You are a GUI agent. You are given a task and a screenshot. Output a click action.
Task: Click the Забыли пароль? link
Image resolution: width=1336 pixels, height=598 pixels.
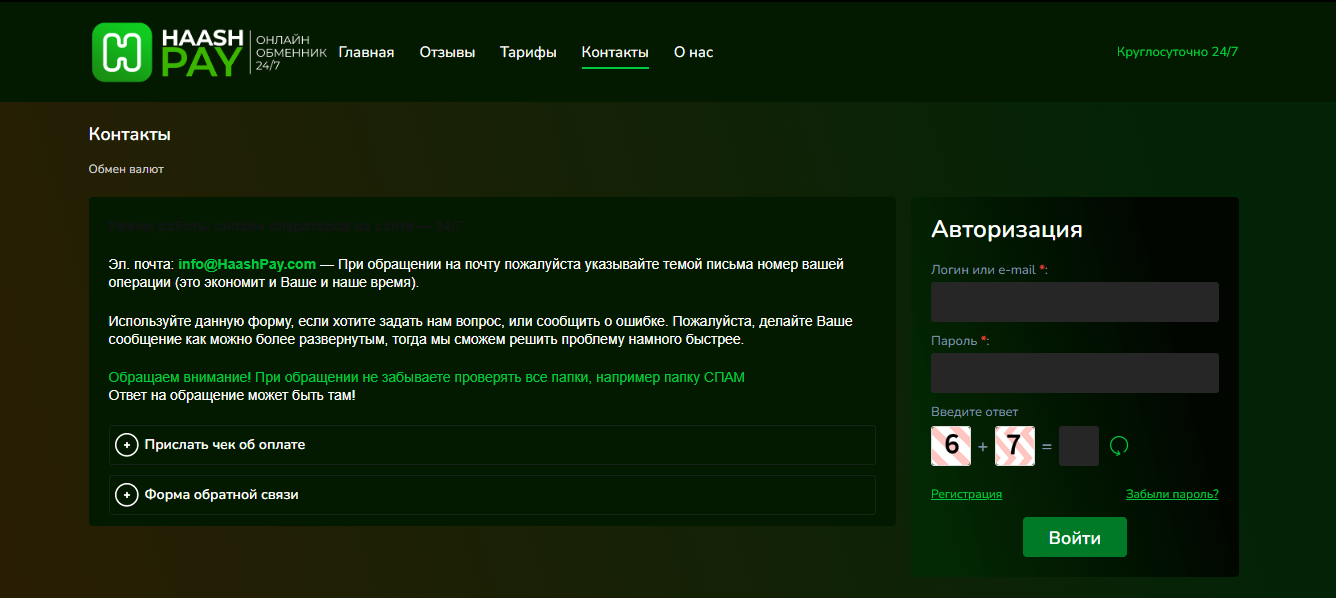[1172, 494]
